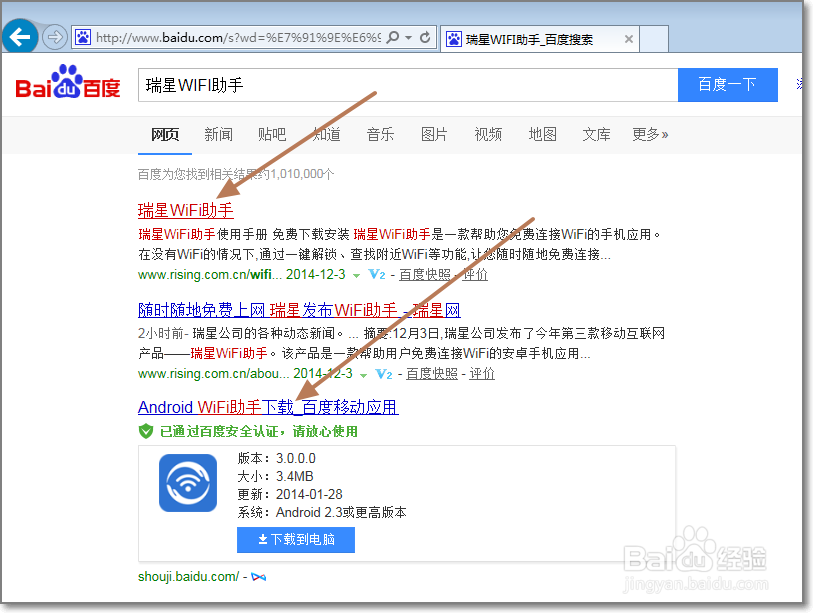Switch to the 知道 tab

[326, 135]
